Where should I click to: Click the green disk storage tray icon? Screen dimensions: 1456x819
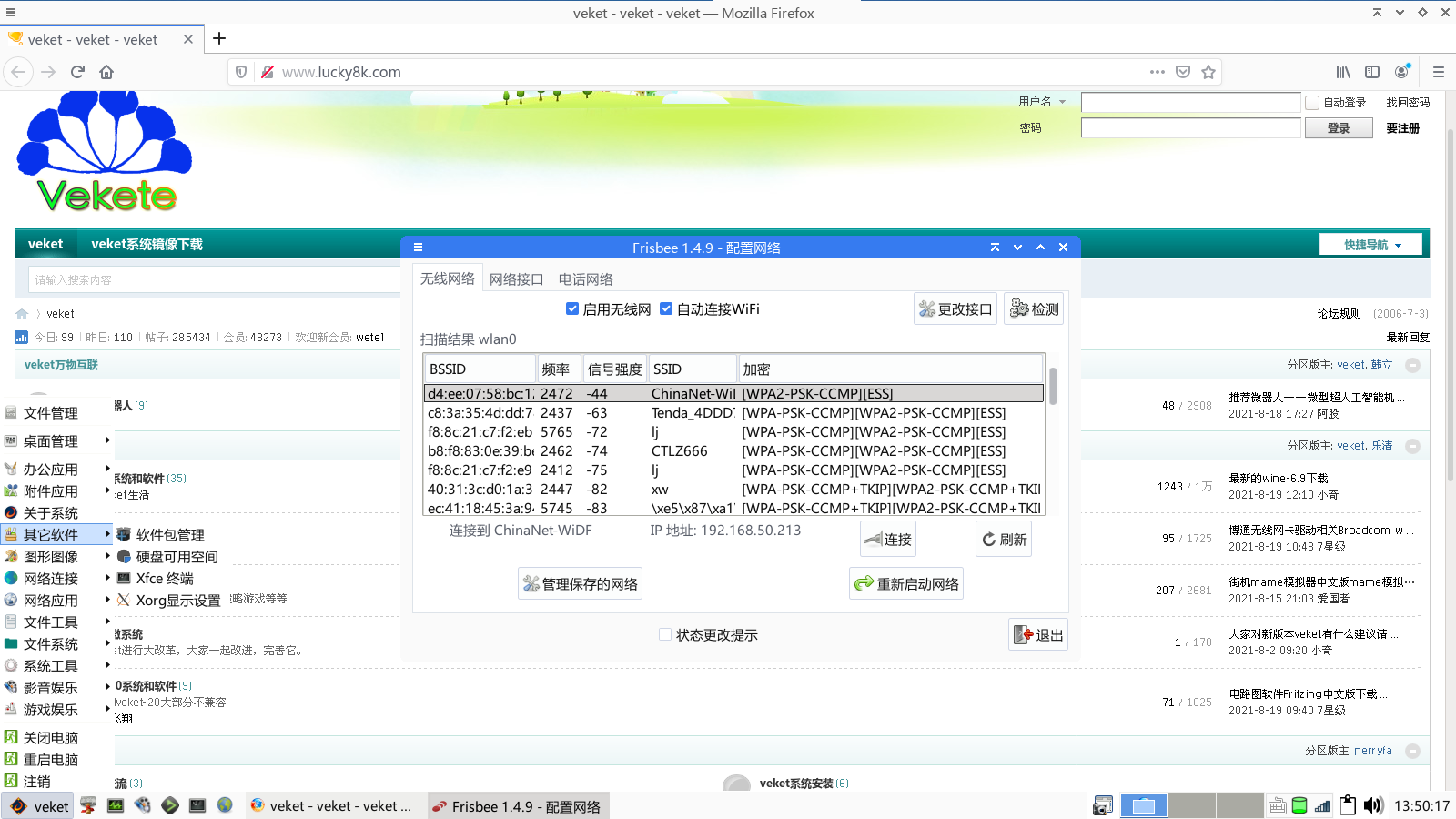pyautogui.click(x=1299, y=805)
